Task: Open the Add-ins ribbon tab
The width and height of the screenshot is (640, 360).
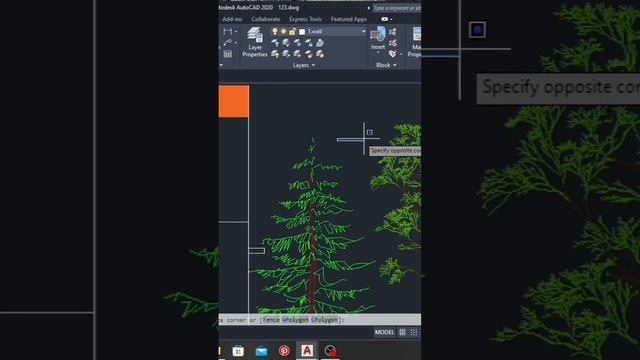Action: [x=232, y=19]
